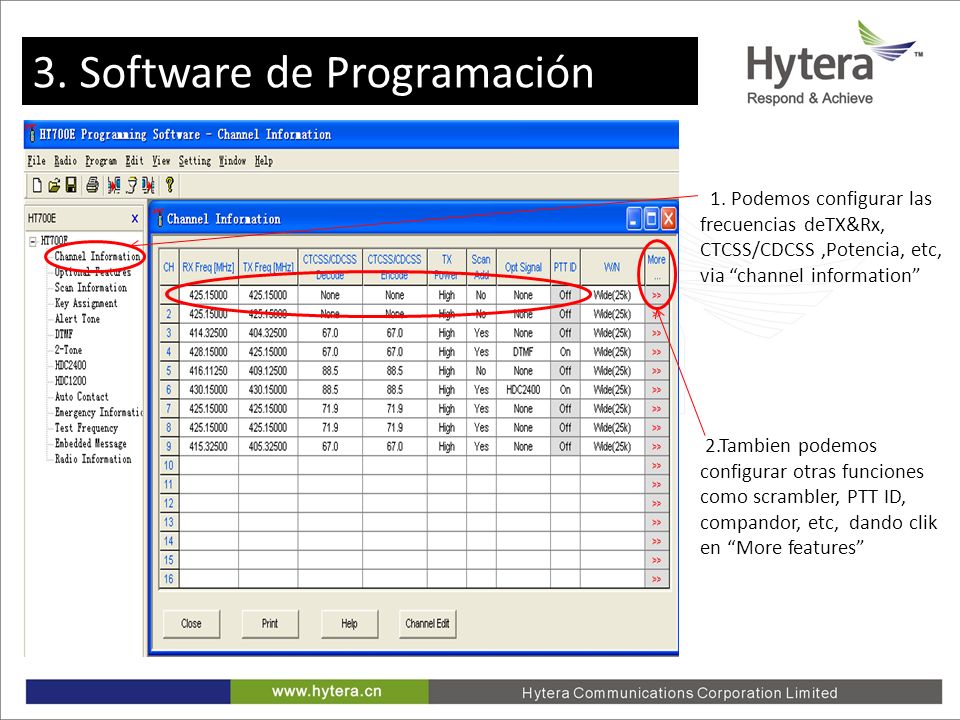Click More features arrow for channel 10
This screenshot has height=720, width=960.
(657, 466)
